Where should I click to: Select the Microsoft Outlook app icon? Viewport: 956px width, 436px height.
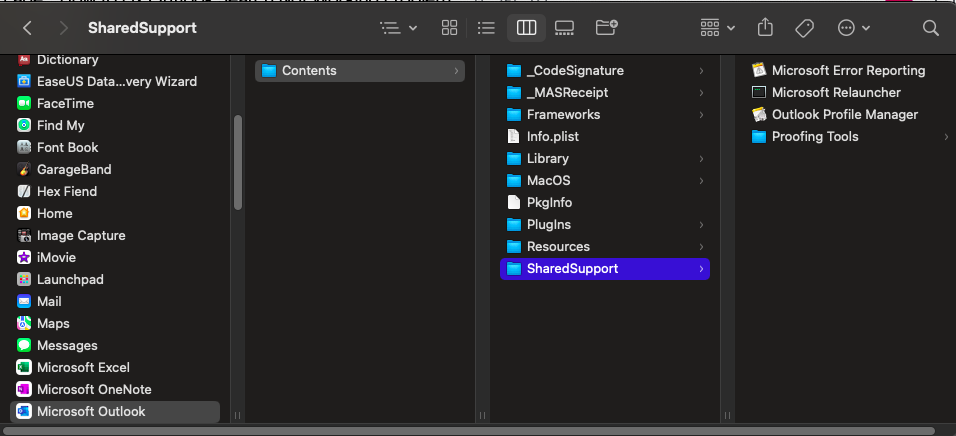(24, 411)
